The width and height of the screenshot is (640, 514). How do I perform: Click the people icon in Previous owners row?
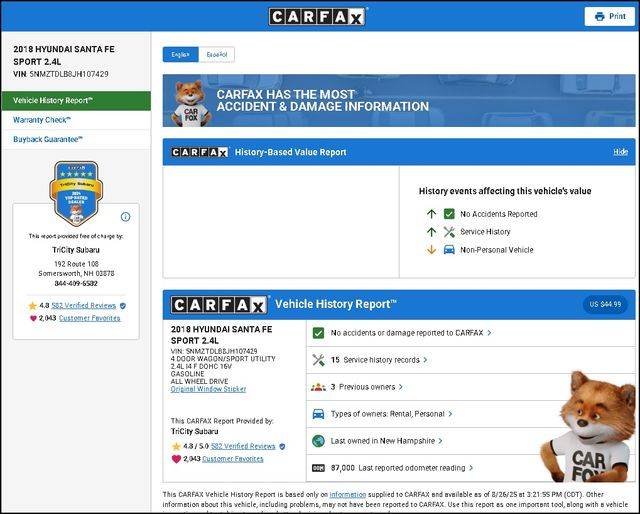[318, 387]
